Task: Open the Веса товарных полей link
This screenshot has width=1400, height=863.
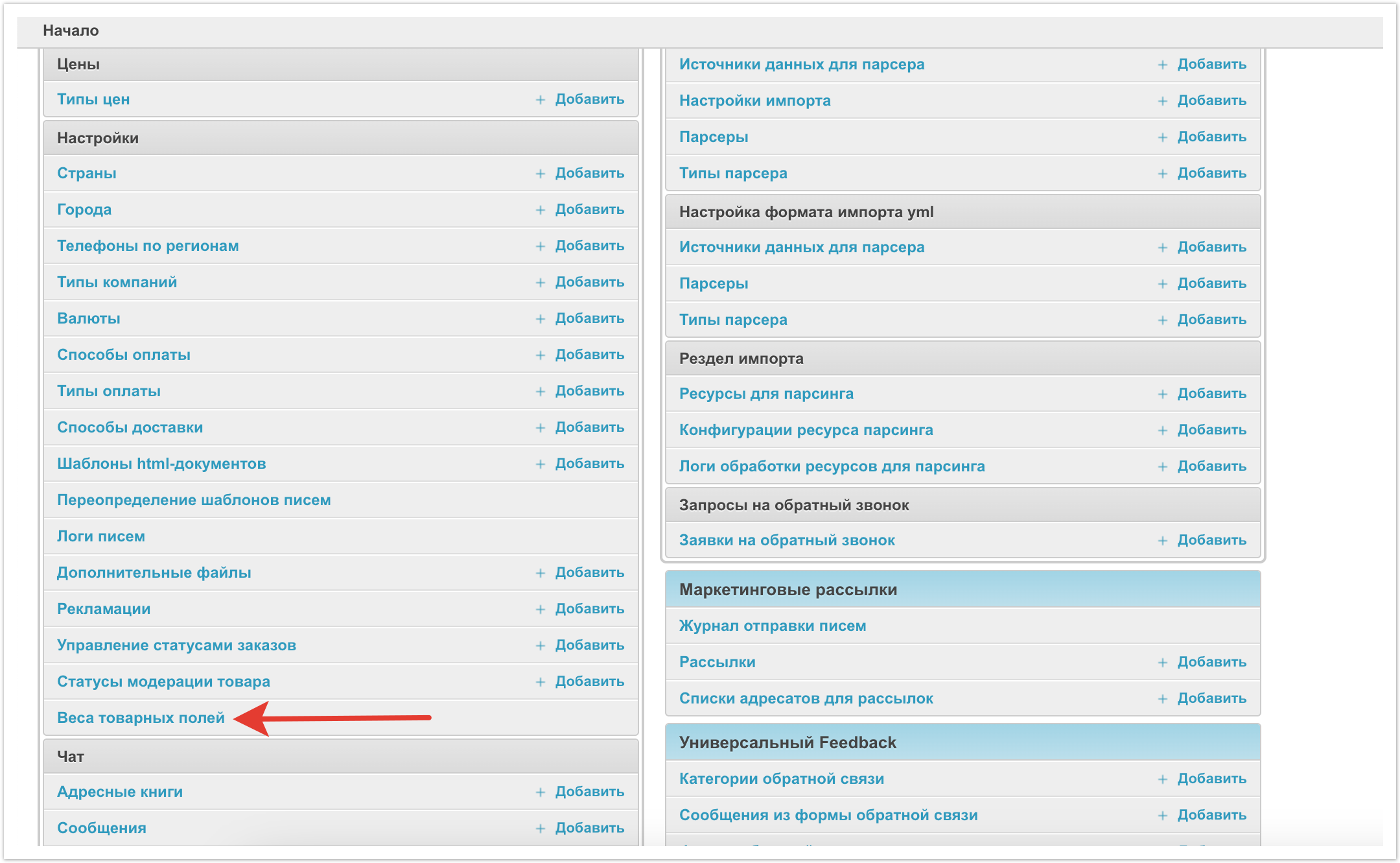Action: coord(141,718)
